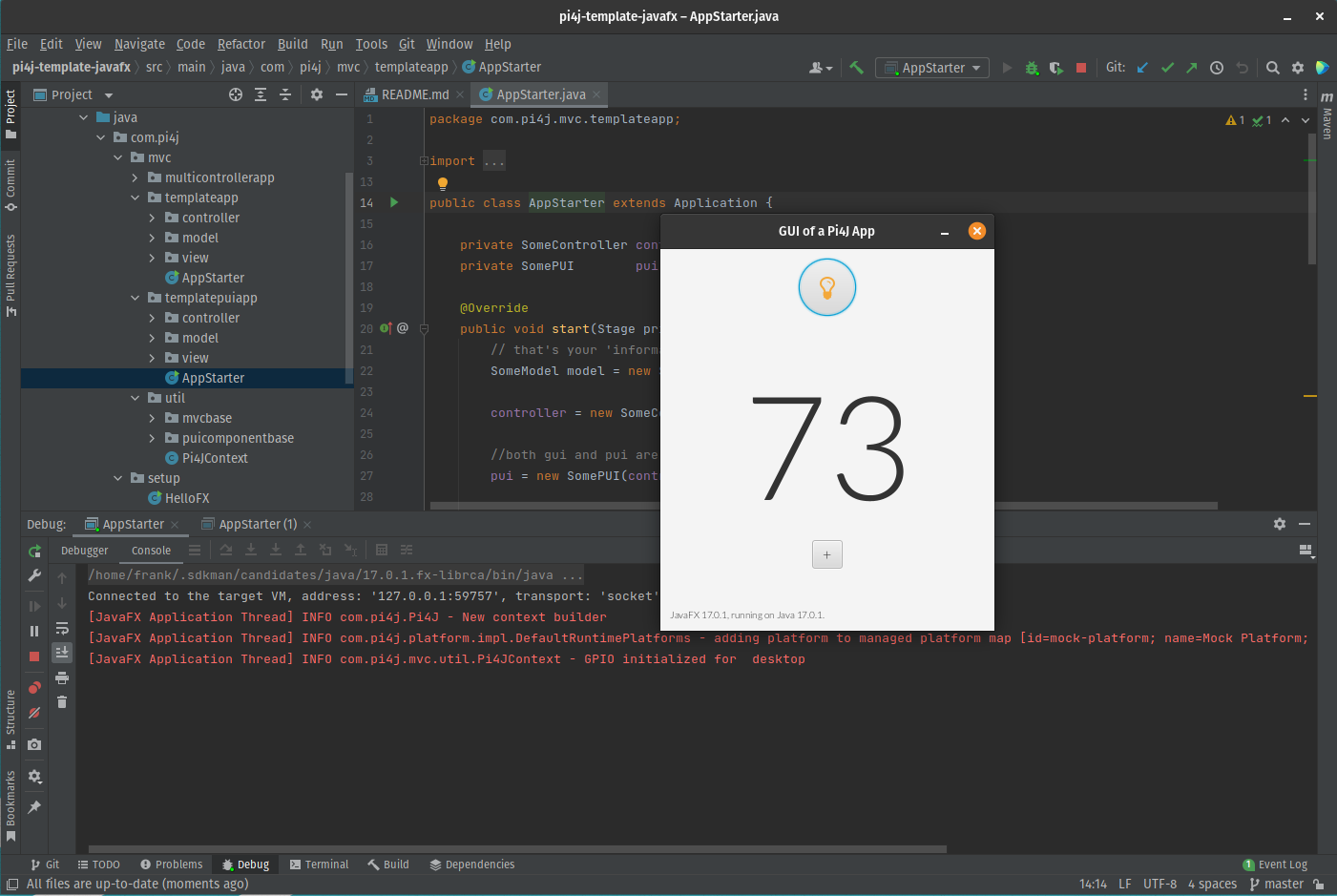
Task: Collapse the templateapp folder in Project tree
Action: tap(135, 198)
